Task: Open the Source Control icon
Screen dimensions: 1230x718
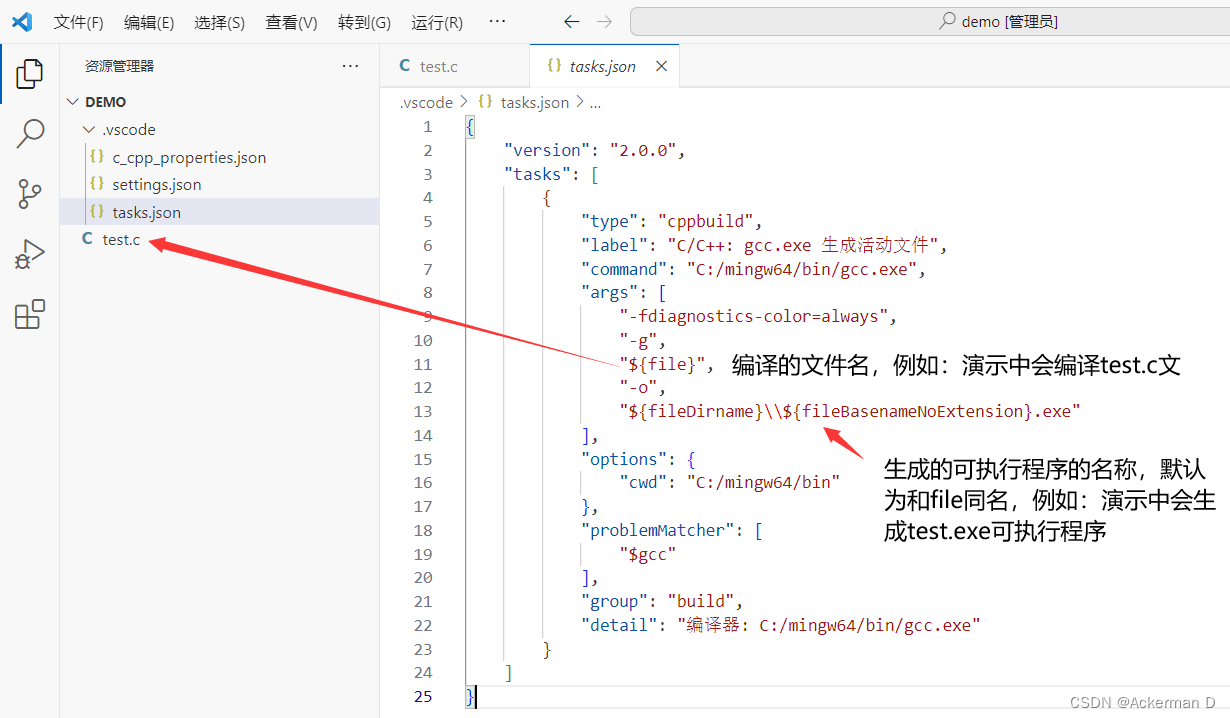Action: point(29,194)
